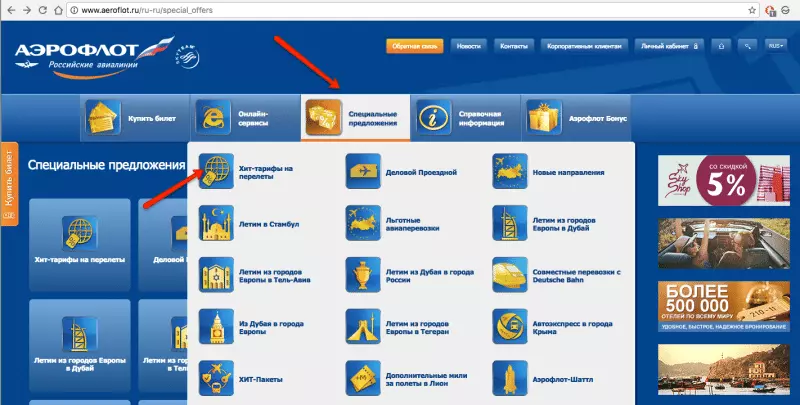
Task: Open Корпоративным клиентам button
Action: click(x=584, y=46)
